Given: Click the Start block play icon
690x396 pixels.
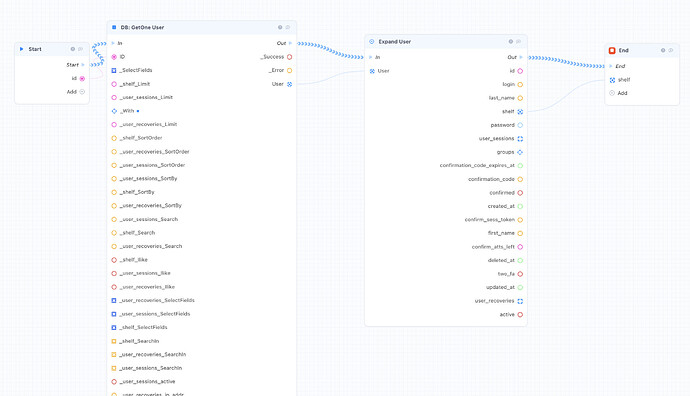Looking at the screenshot, I should click(x=21, y=49).
